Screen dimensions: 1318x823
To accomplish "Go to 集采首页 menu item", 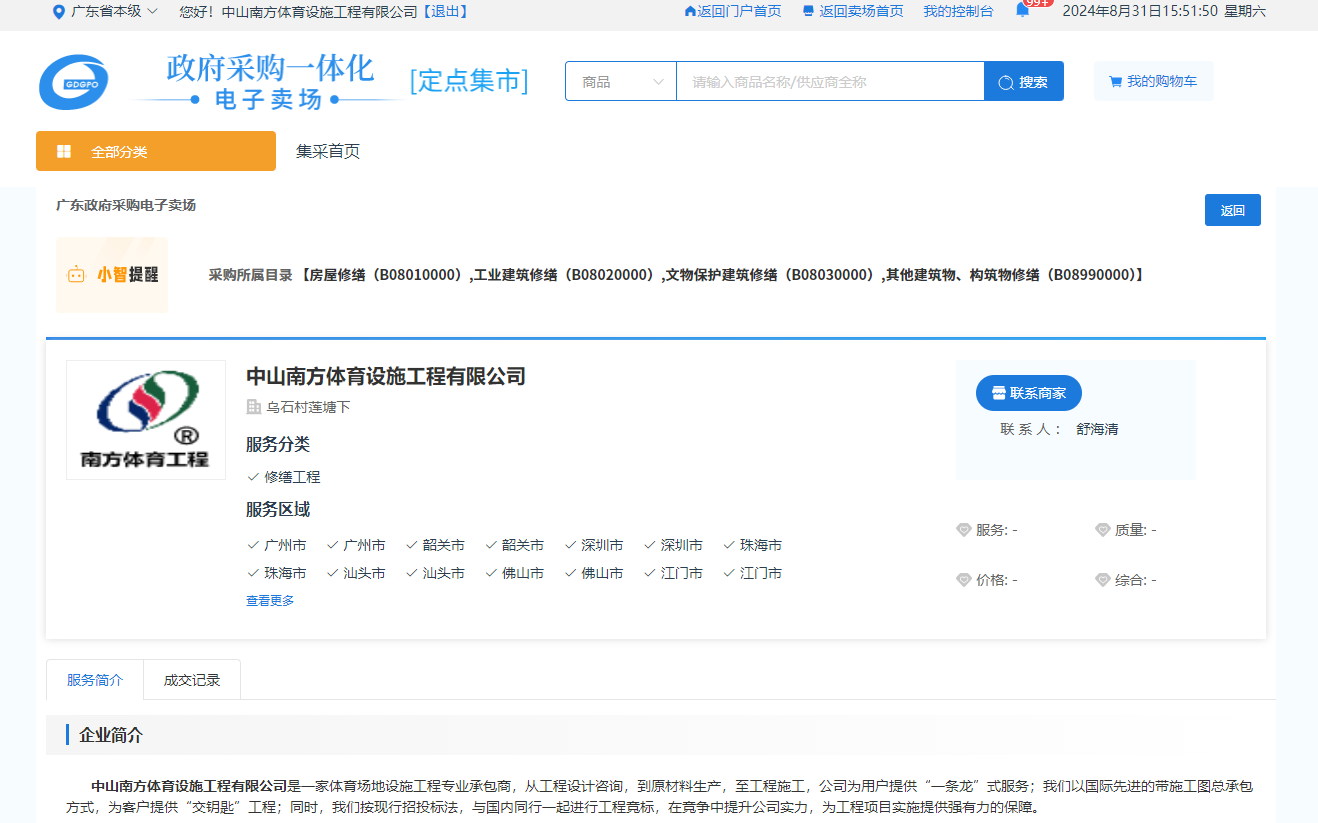I will pyautogui.click(x=328, y=152).
